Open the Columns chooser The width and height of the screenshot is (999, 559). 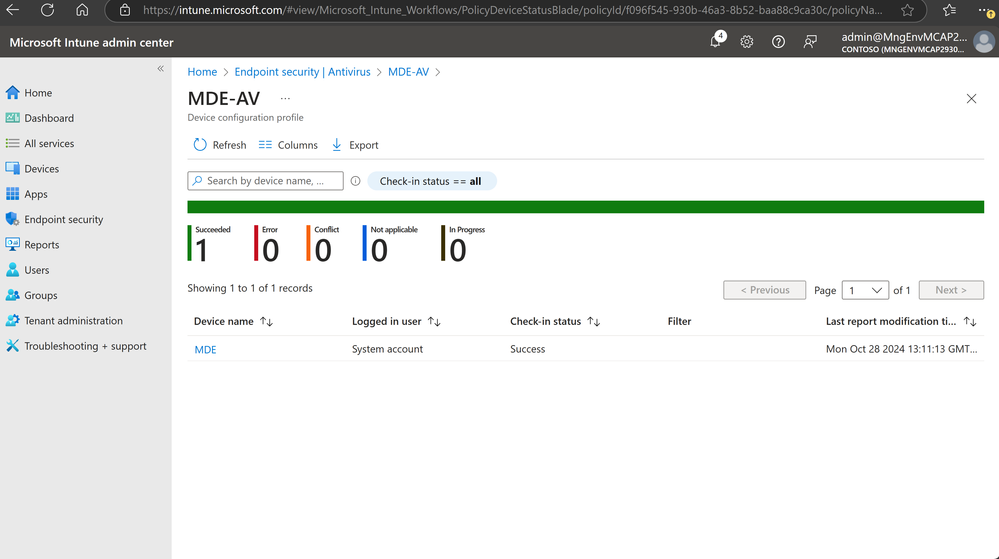288,145
